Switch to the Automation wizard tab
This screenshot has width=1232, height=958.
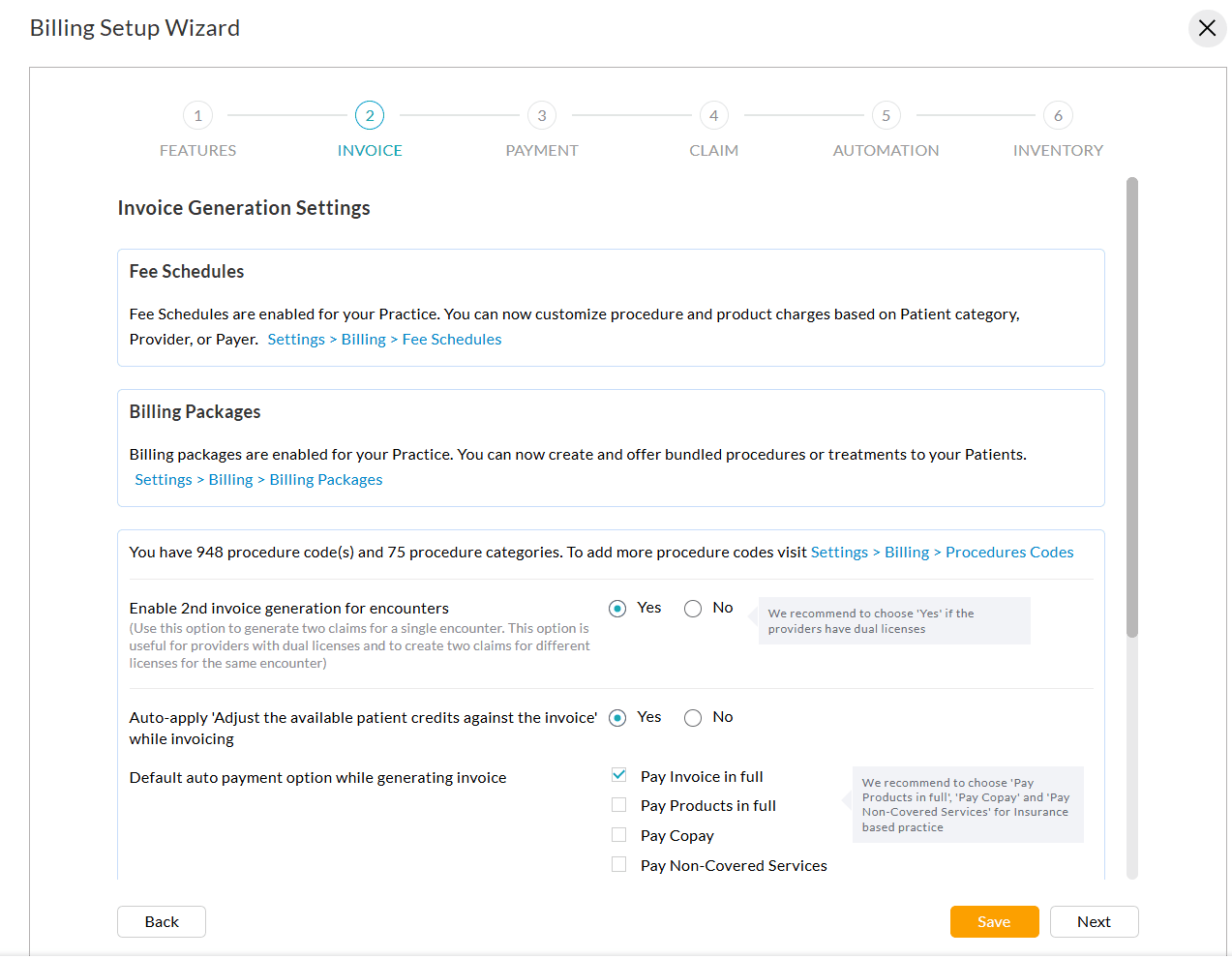click(x=886, y=150)
